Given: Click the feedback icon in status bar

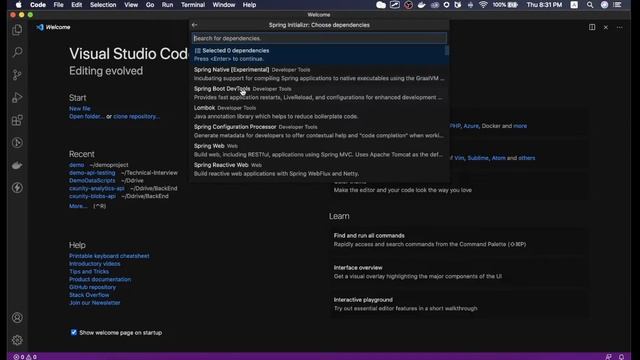Looking at the screenshot, I should [x=609, y=357].
